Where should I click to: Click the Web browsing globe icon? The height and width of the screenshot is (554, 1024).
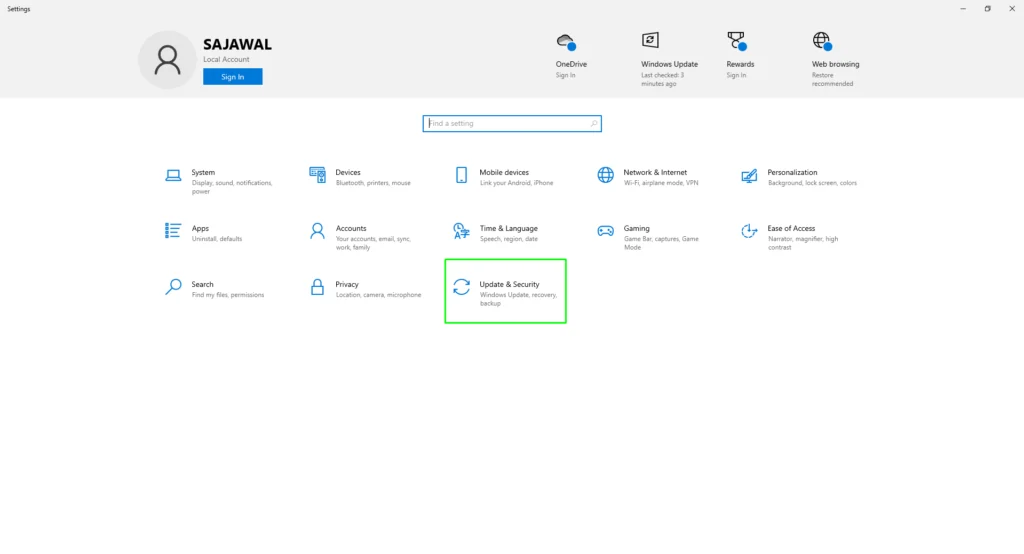(x=822, y=41)
